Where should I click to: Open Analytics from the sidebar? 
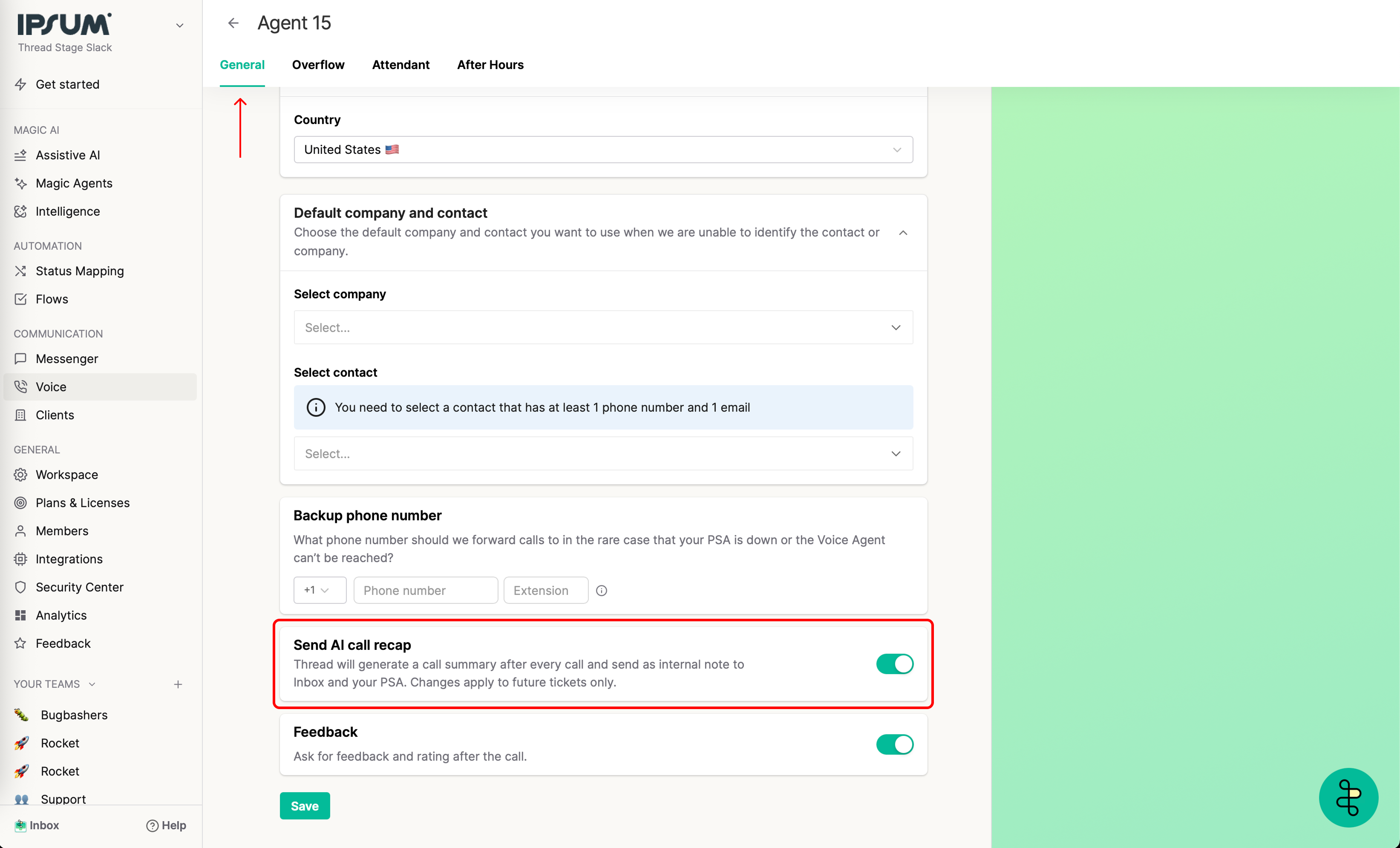click(61, 615)
